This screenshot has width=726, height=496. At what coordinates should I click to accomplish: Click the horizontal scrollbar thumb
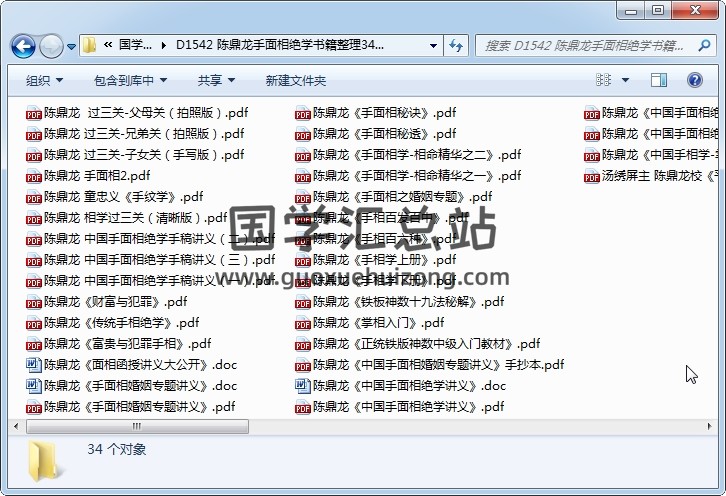pyautogui.click(x=138, y=426)
